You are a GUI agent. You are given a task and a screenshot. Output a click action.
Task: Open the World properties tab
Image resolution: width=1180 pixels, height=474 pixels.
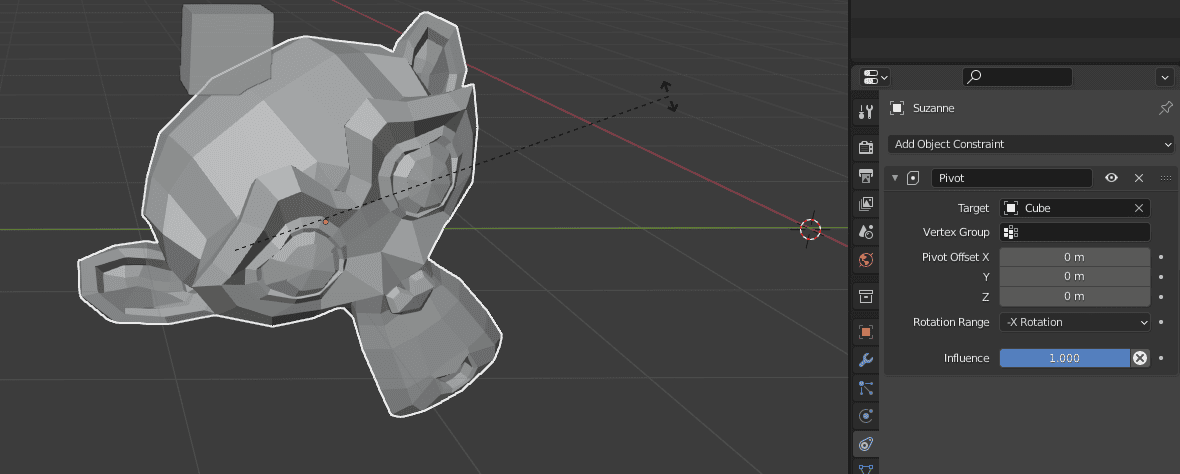[865, 260]
